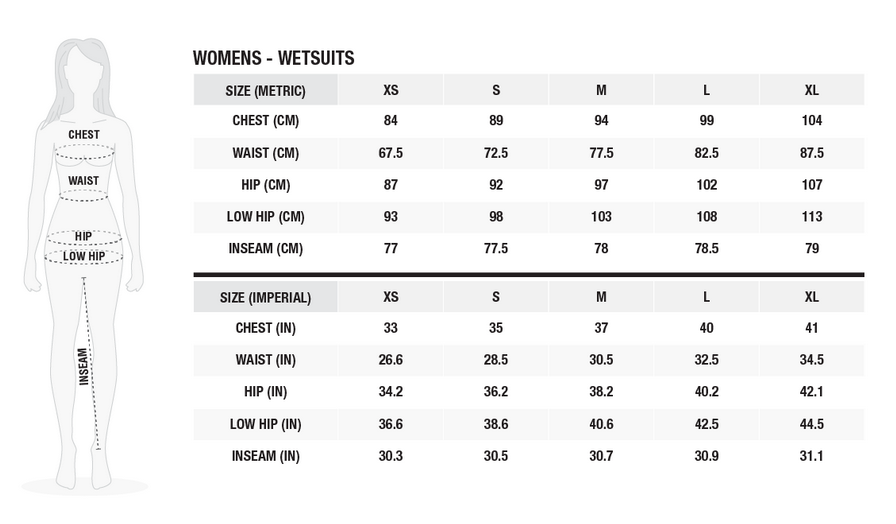
Task: Click the WAIST label on the body figure
Action: (84, 181)
